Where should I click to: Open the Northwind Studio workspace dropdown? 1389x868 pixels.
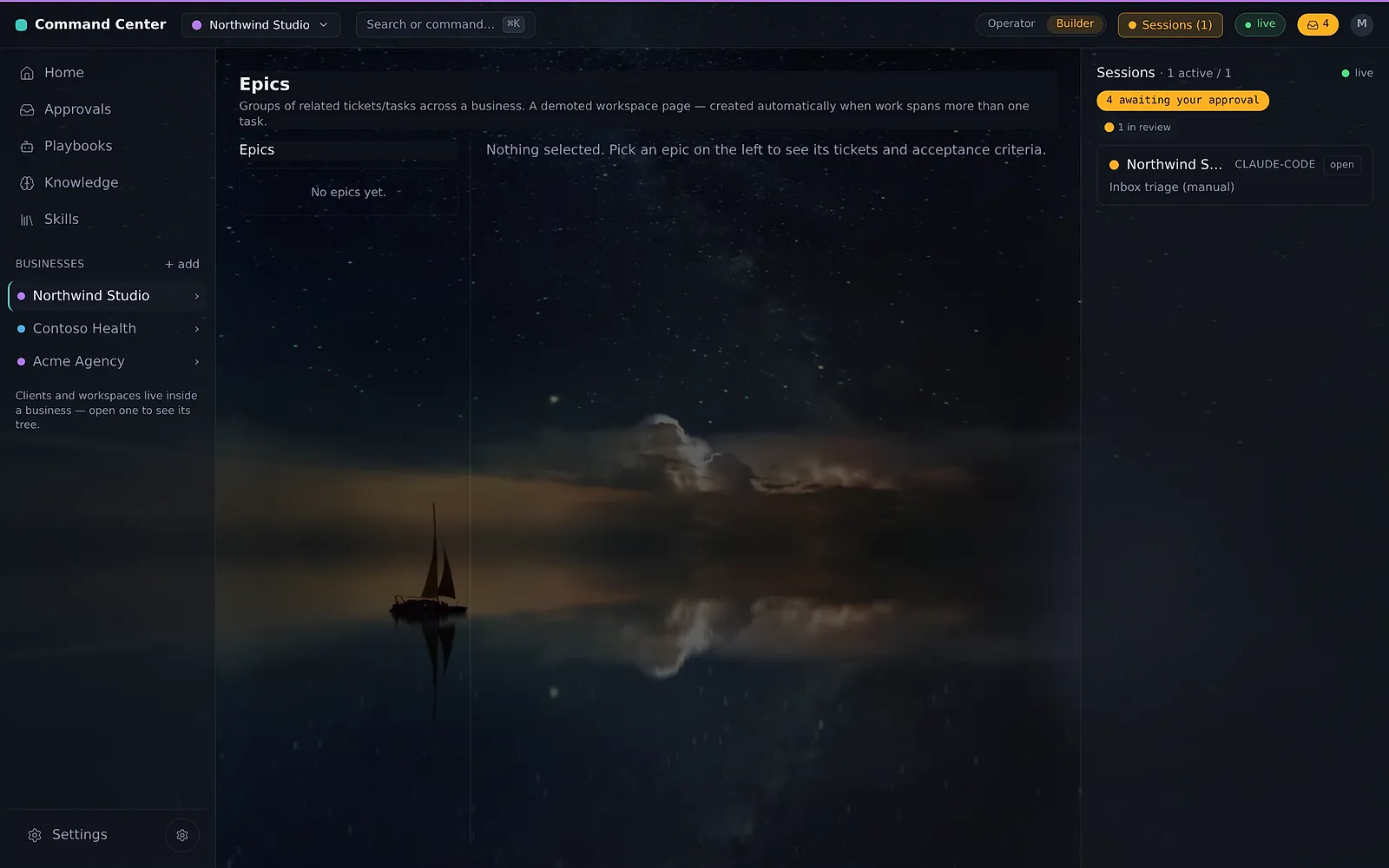(260, 25)
